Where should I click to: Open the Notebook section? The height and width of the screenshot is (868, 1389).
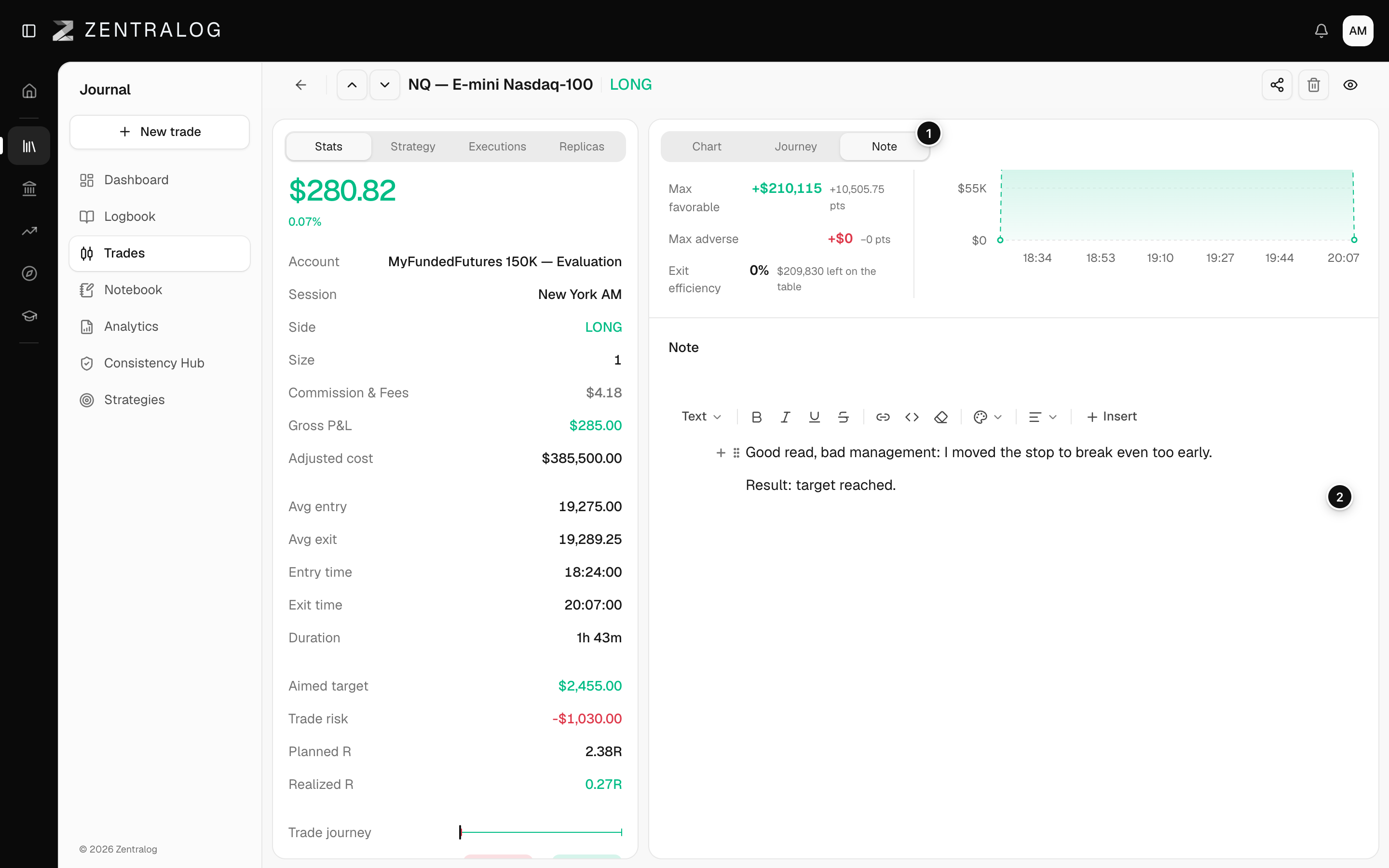coord(160,290)
